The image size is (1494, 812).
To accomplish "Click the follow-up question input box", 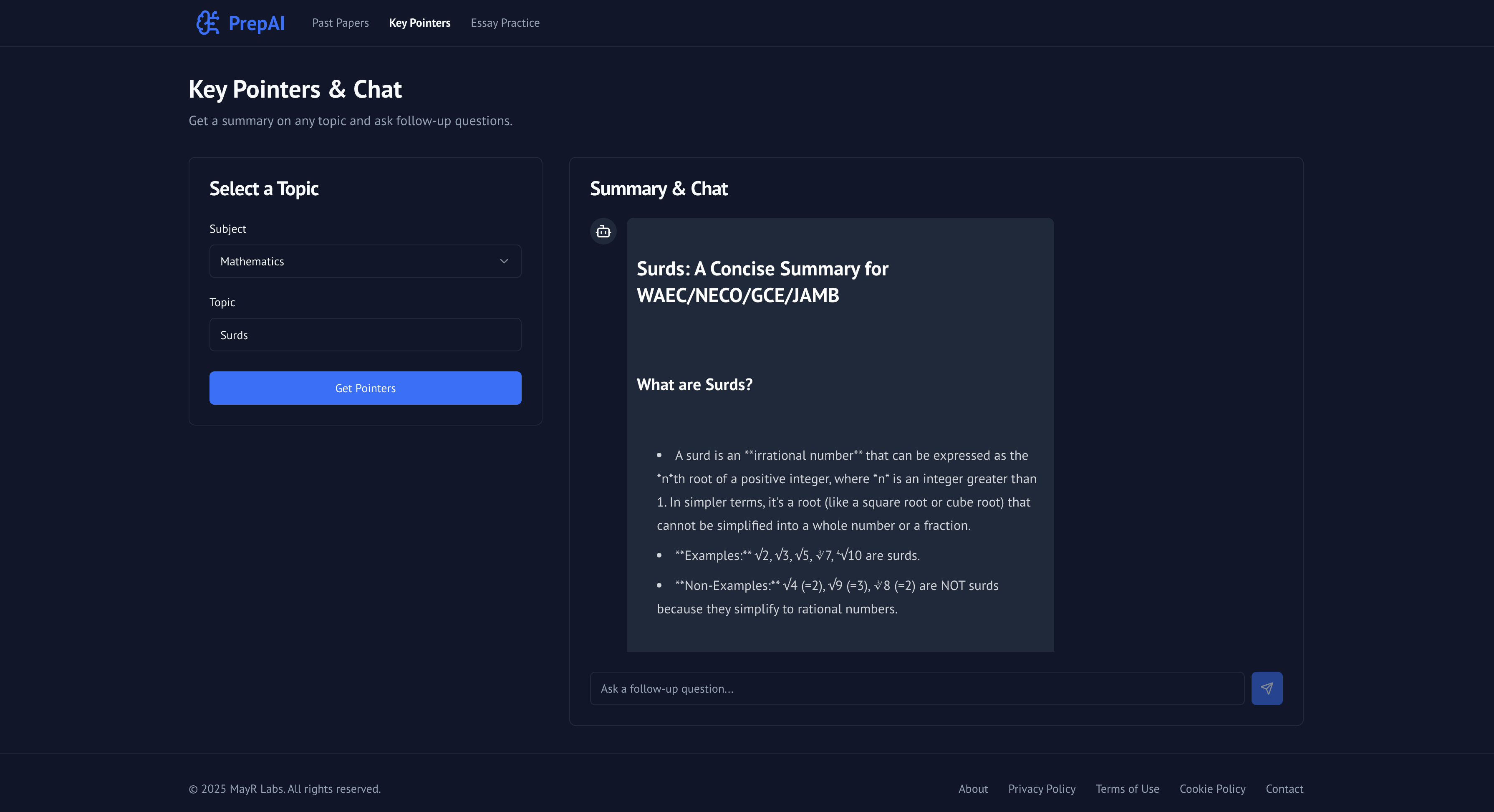I will point(915,688).
